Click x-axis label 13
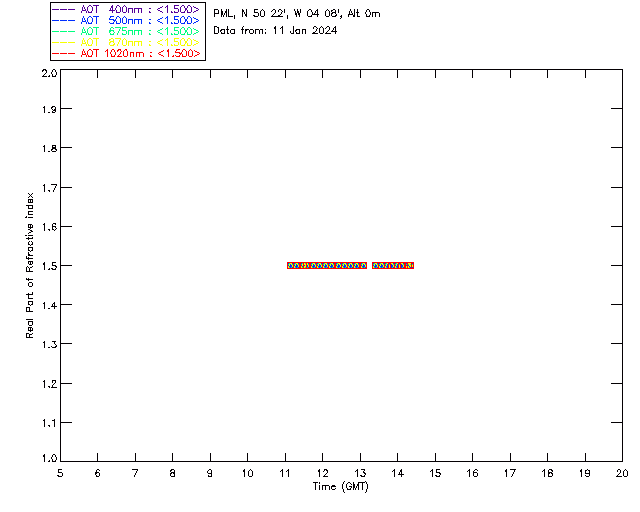The width and height of the screenshot is (640, 512). pos(360,473)
